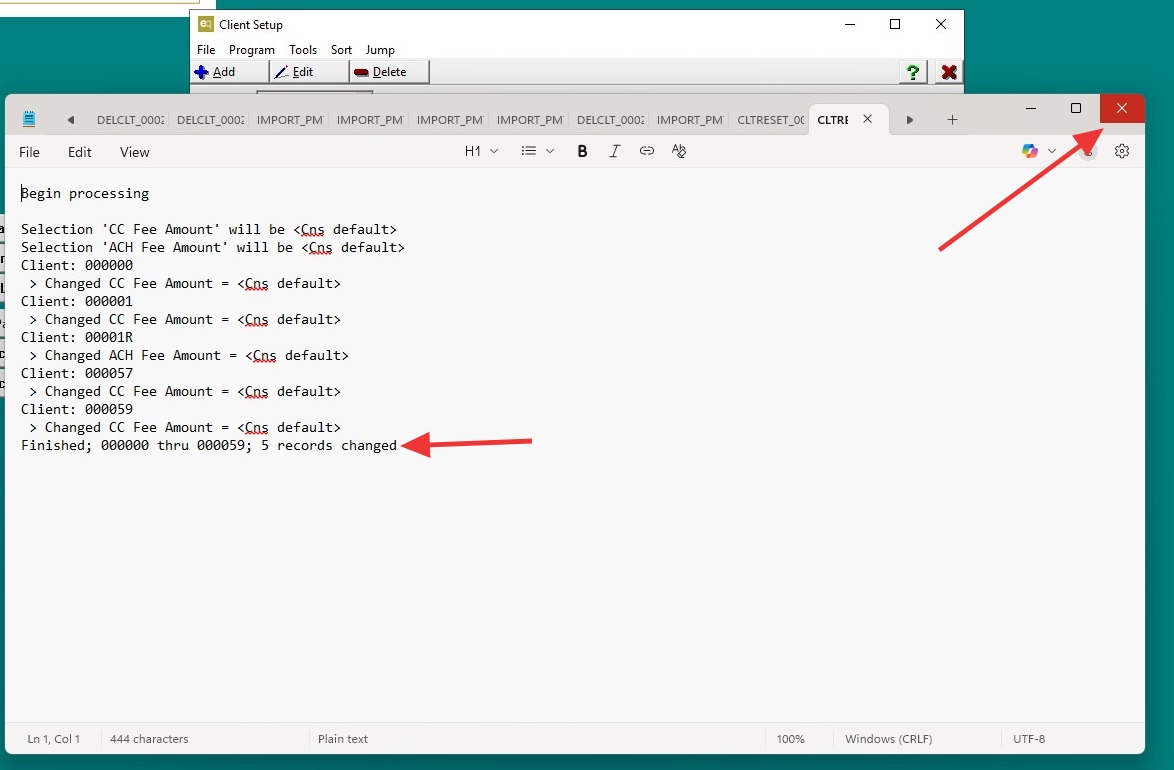The image size is (1174, 770).
Task: Click line "Selection 'CC Fee Amount' will be"
Action: point(209,229)
